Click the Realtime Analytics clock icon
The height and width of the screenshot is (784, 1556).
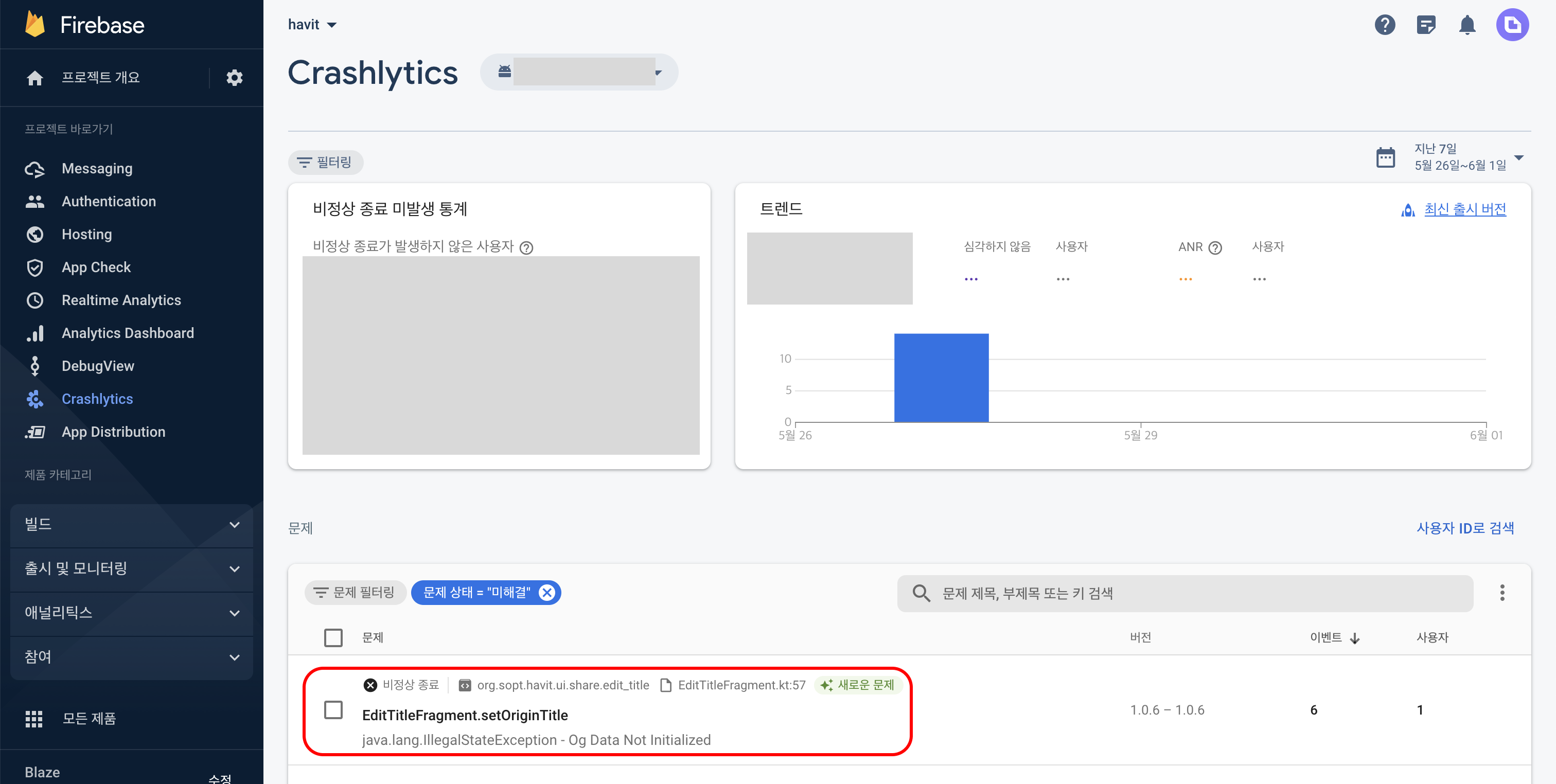[35, 300]
